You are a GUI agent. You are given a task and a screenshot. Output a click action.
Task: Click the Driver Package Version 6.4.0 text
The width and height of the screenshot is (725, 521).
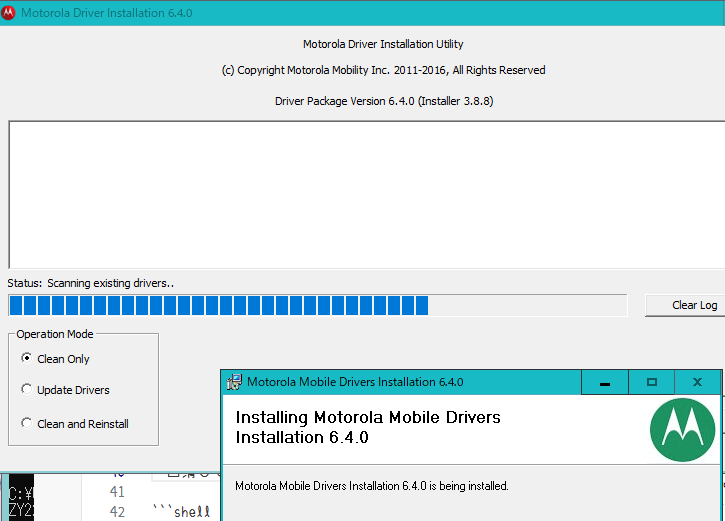pos(383,101)
